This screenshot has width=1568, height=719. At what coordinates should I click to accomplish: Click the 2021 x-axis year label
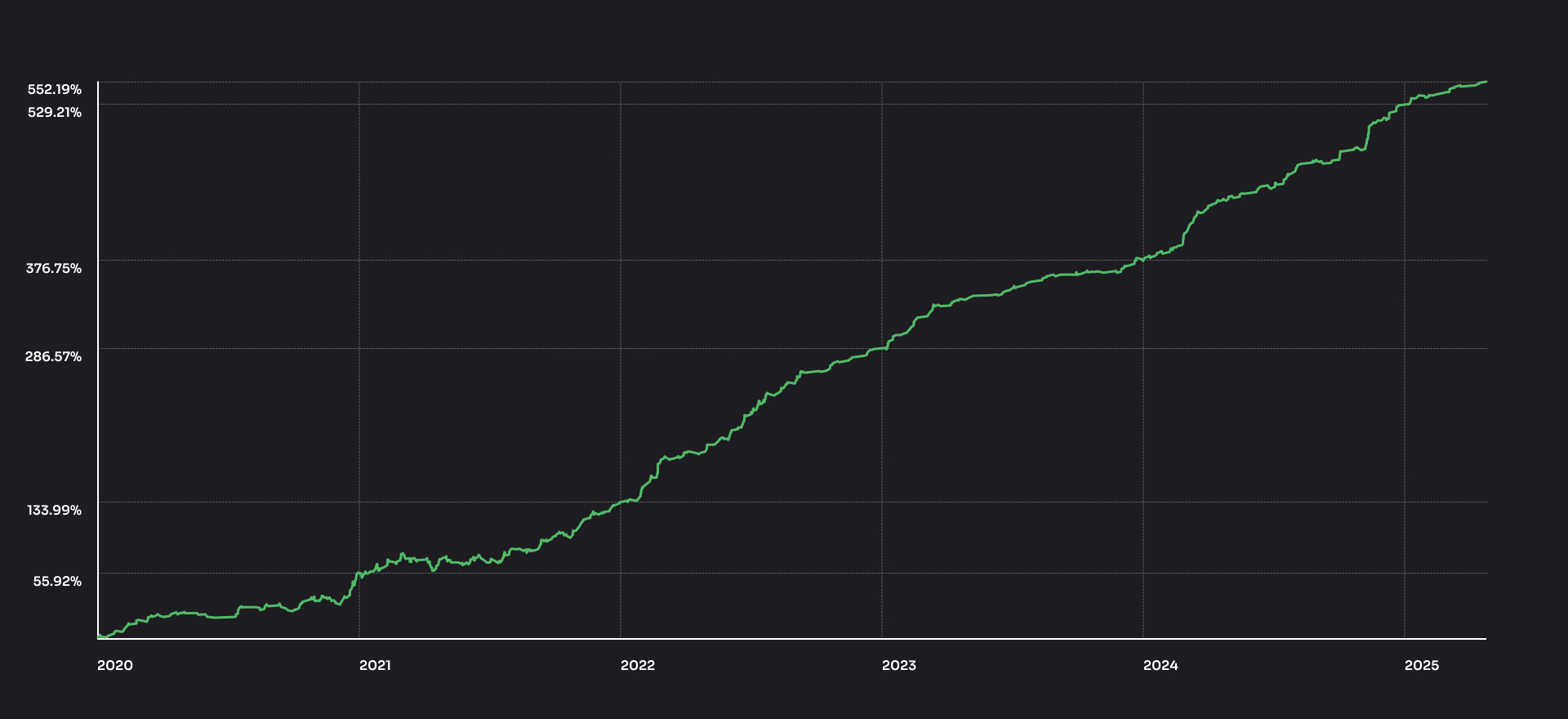[375, 665]
